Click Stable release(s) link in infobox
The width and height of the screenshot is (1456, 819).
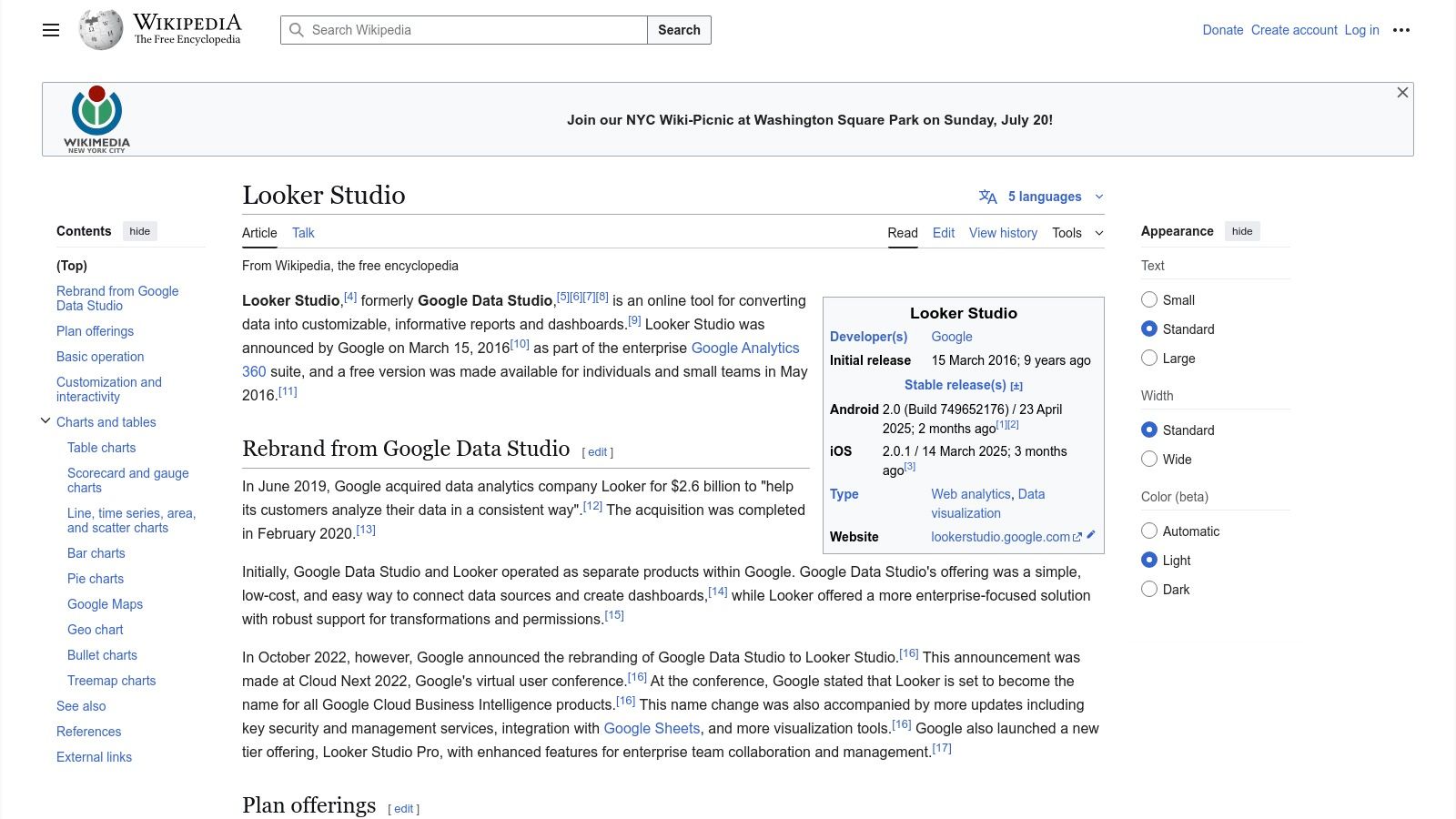coord(955,385)
